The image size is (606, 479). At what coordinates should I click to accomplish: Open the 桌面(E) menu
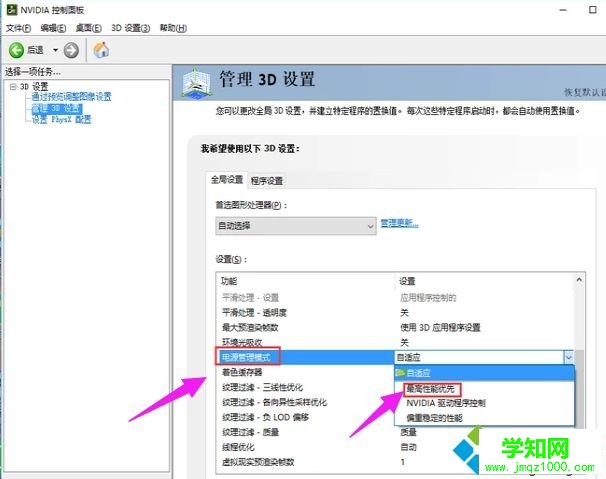(89, 28)
